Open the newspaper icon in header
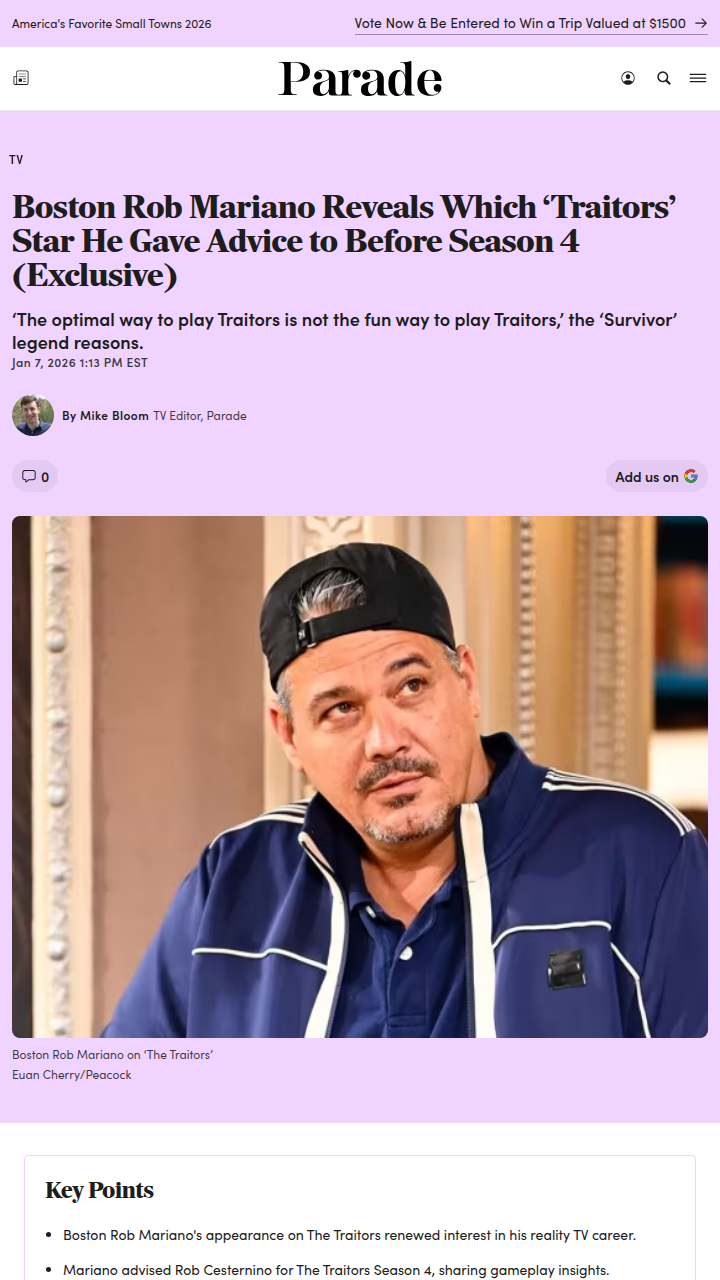This screenshot has width=720, height=1280. pyautogui.click(x=21, y=78)
